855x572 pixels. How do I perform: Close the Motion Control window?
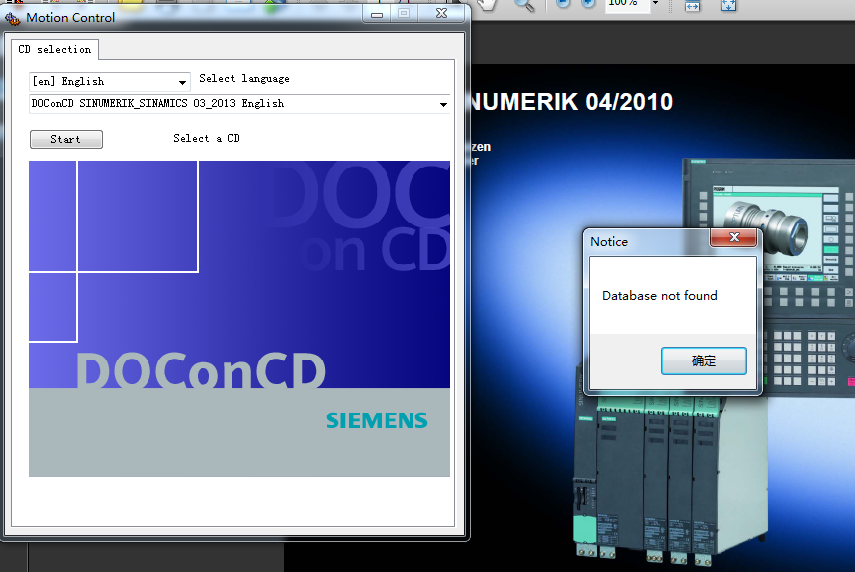coord(442,14)
